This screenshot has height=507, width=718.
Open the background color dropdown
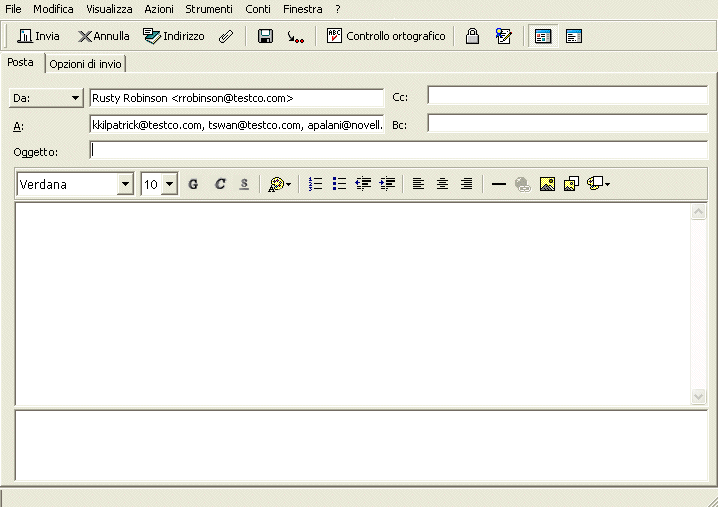[x=598, y=184]
